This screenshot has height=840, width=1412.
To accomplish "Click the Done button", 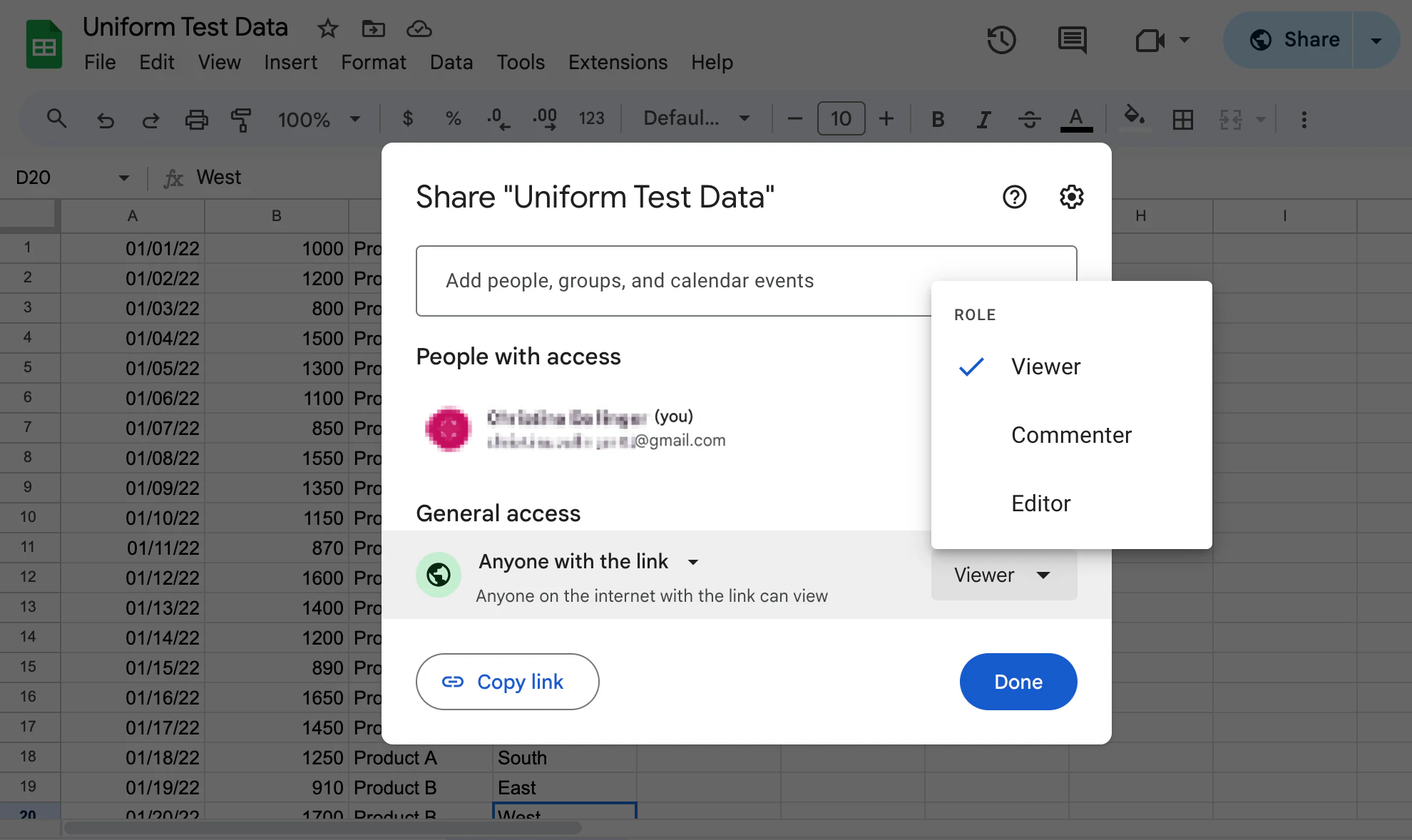I will coord(1018,682).
